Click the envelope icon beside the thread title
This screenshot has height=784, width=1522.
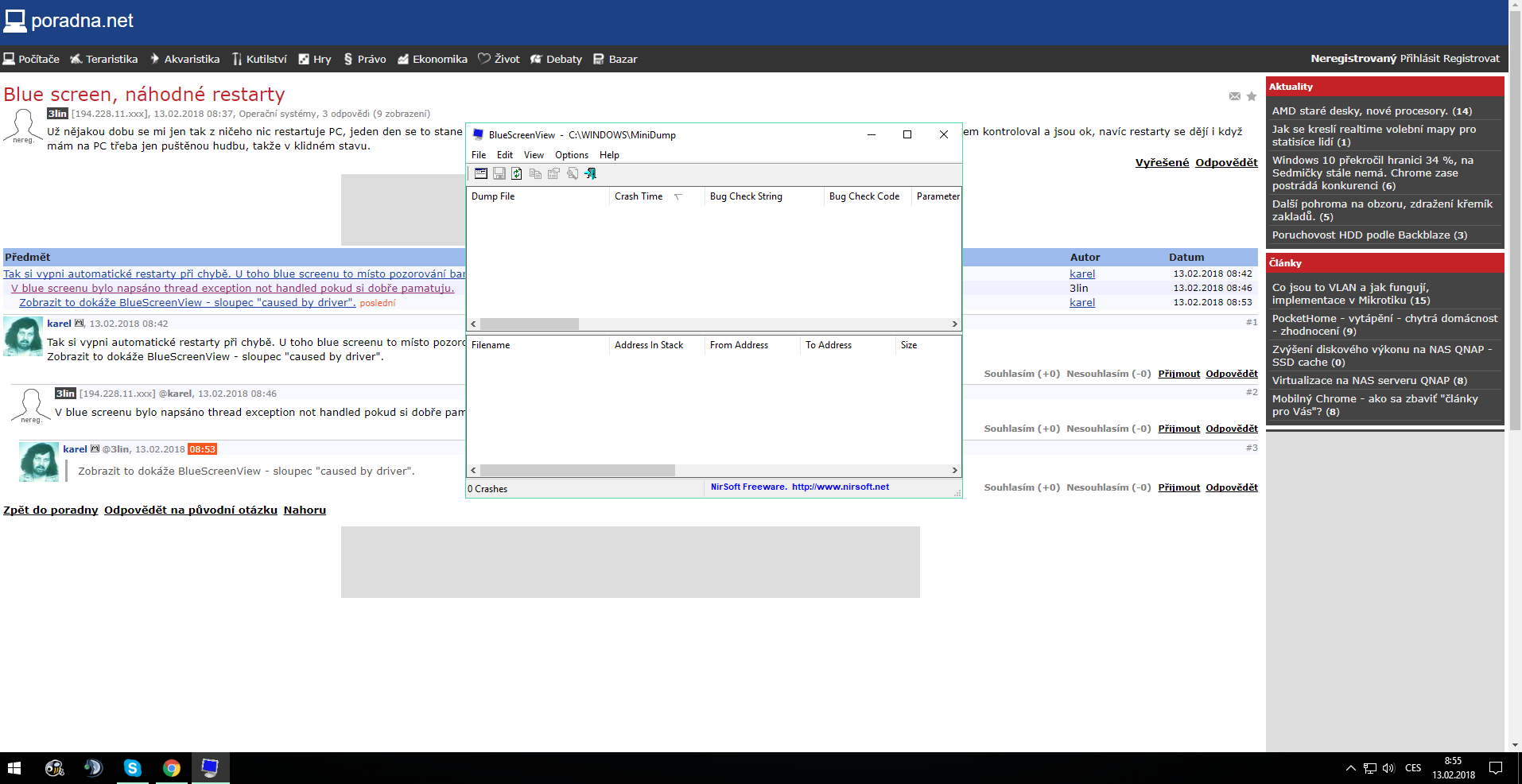click(1234, 96)
